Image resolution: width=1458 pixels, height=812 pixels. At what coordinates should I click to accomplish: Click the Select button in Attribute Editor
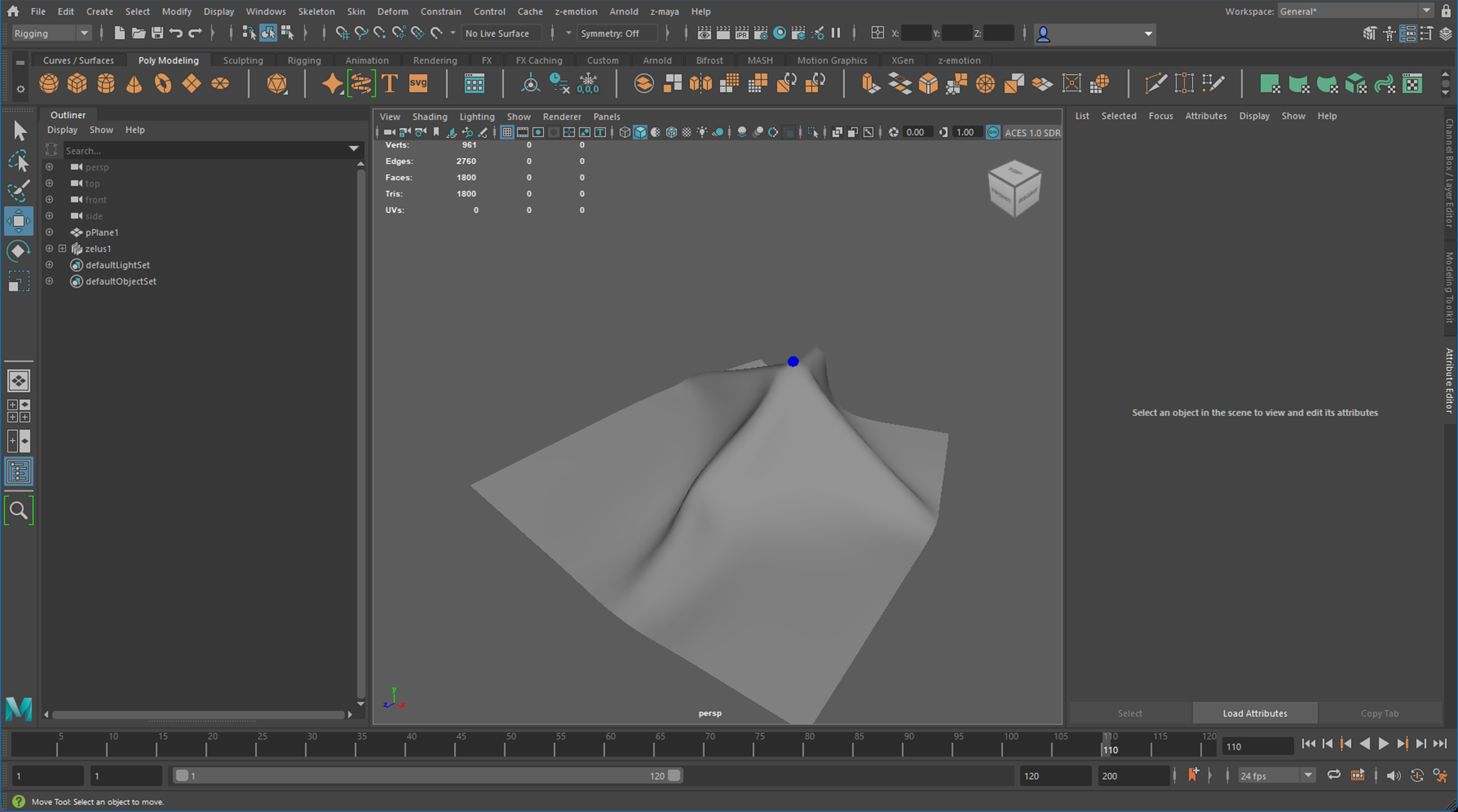tap(1130, 713)
